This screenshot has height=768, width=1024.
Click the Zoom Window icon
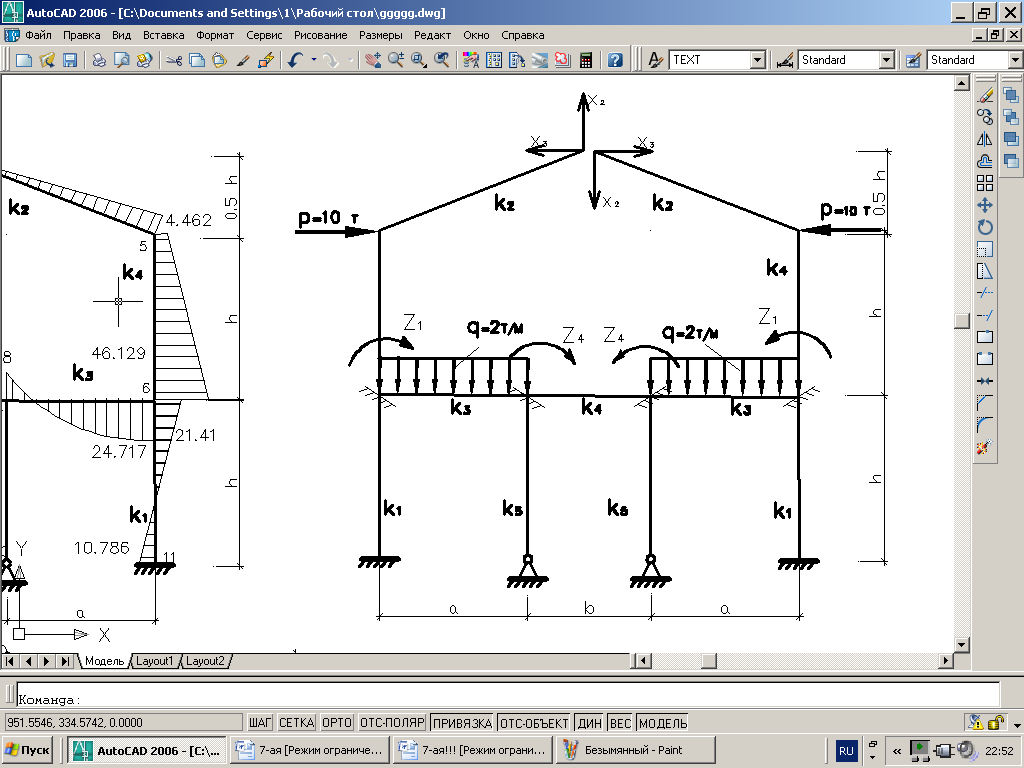[419, 60]
